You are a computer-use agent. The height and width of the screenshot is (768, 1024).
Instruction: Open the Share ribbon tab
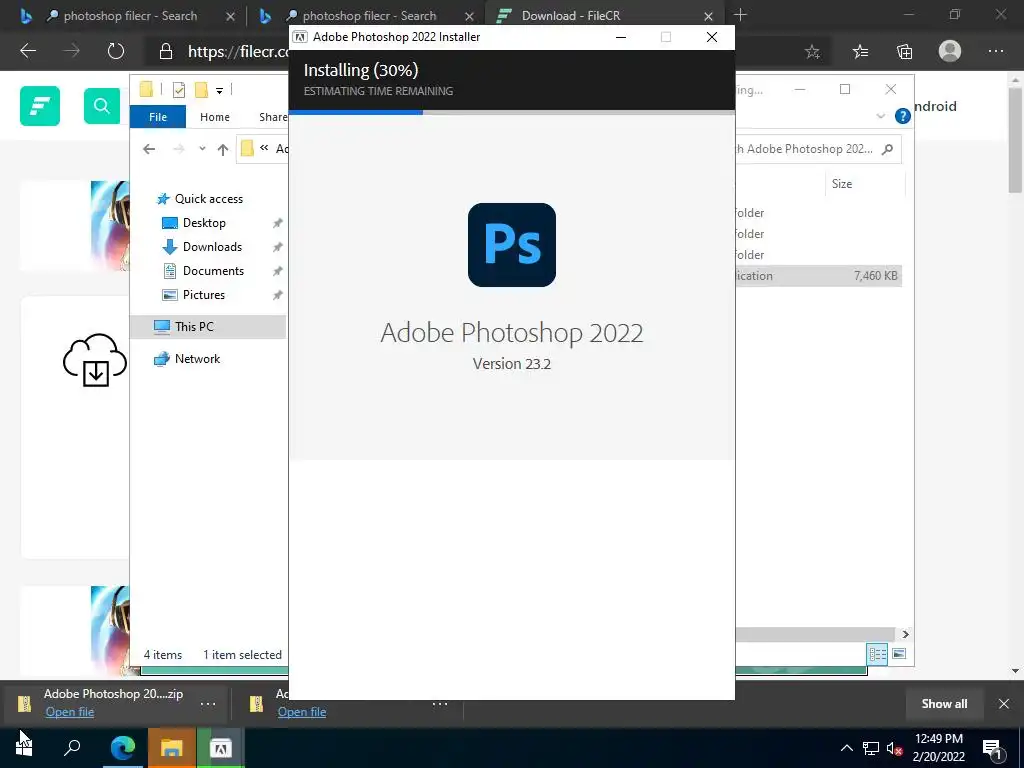pos(273,117)
